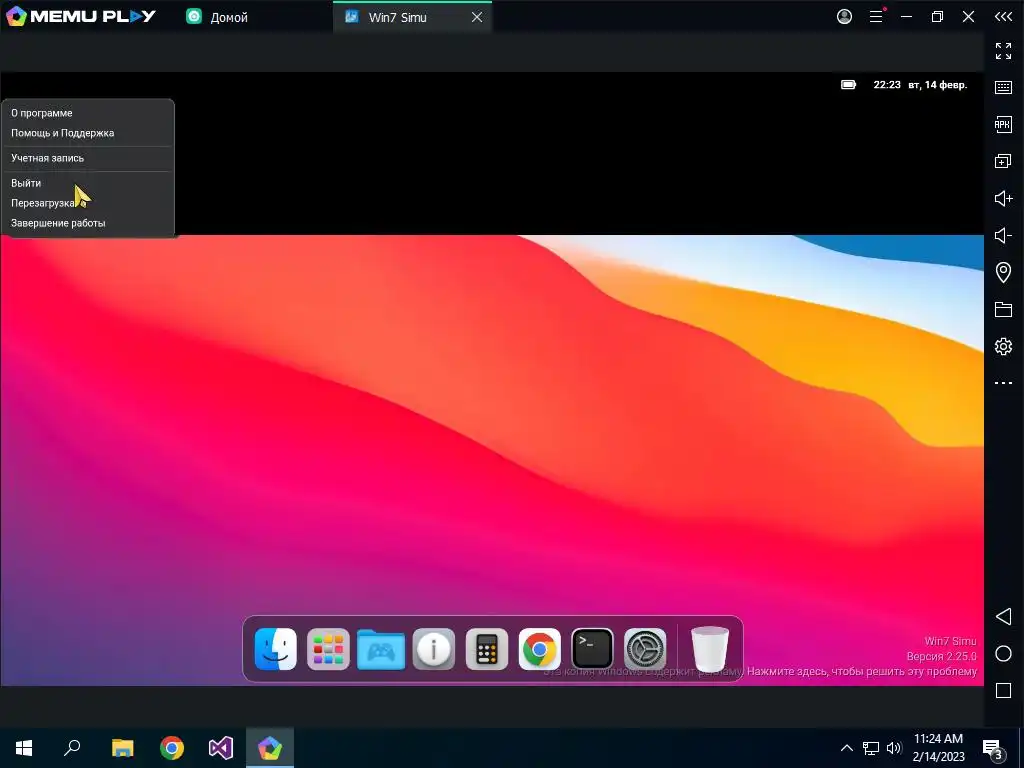Launch Chrome from Windows taskbar
Screen dimensions: 1024x768
172,748
